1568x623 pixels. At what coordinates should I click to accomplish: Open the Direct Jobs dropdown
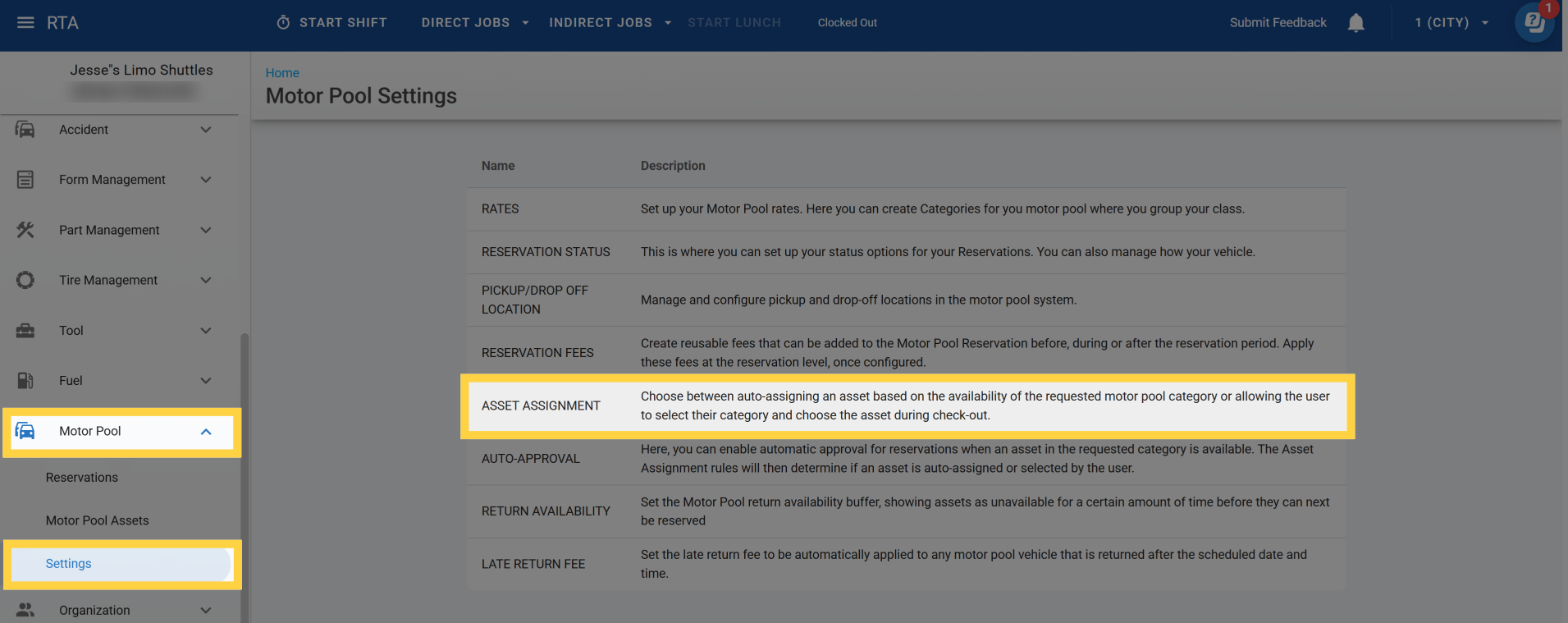[474, 23]
